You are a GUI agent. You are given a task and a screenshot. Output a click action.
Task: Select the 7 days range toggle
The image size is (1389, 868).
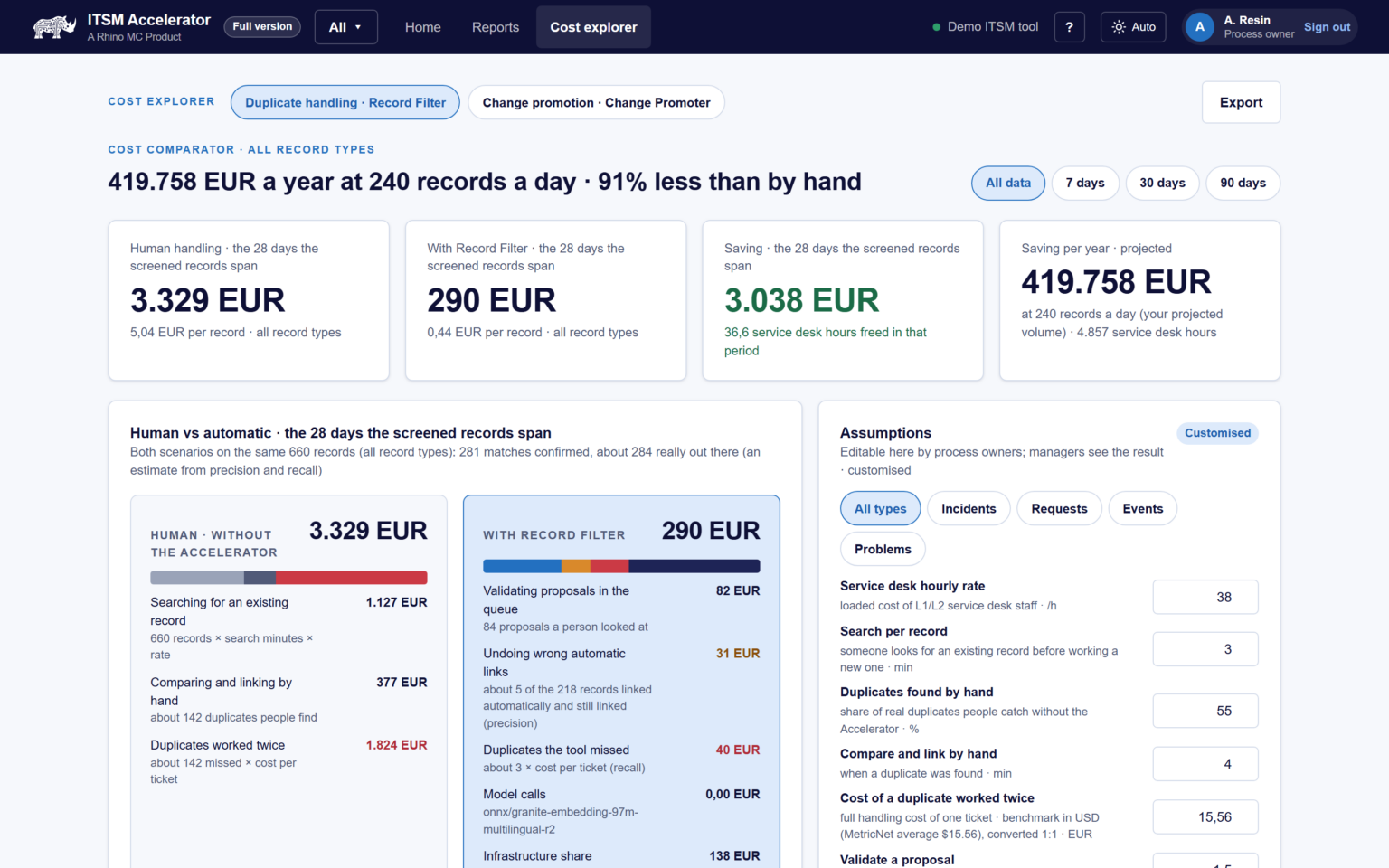coord(1085,183)
